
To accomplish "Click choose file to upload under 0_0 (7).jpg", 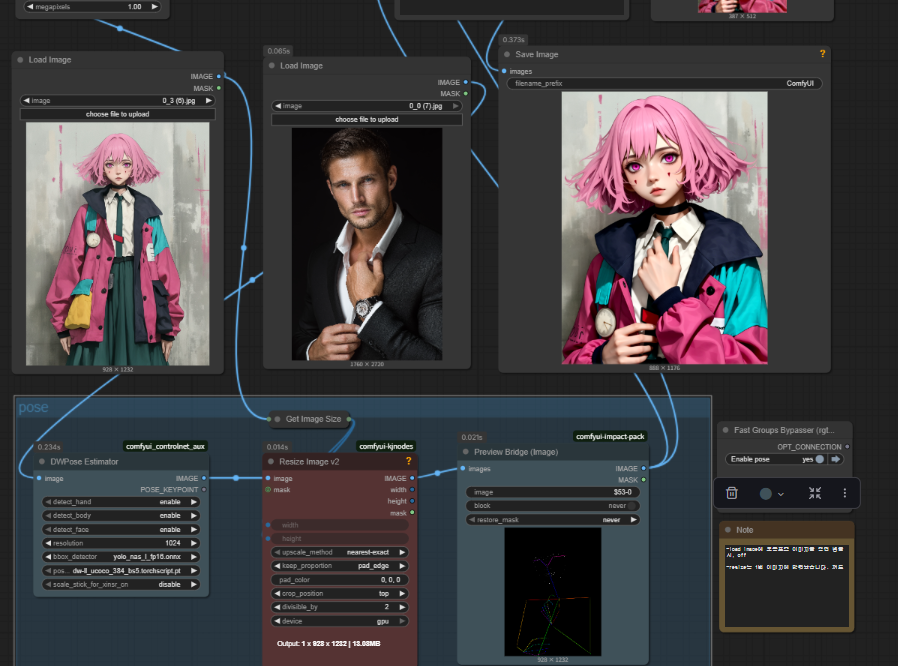I will click(x=367, y=120).
